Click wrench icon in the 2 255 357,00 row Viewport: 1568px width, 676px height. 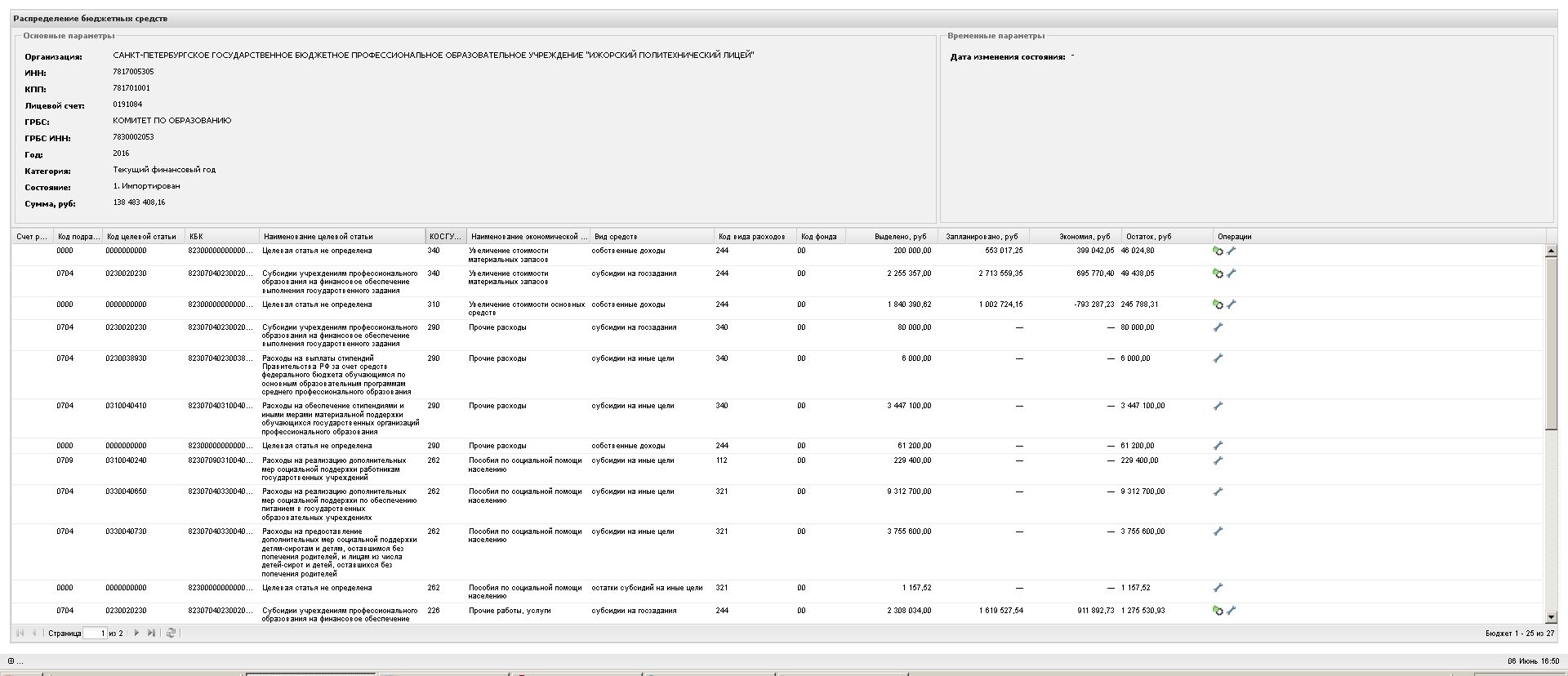coord(1232,274)
